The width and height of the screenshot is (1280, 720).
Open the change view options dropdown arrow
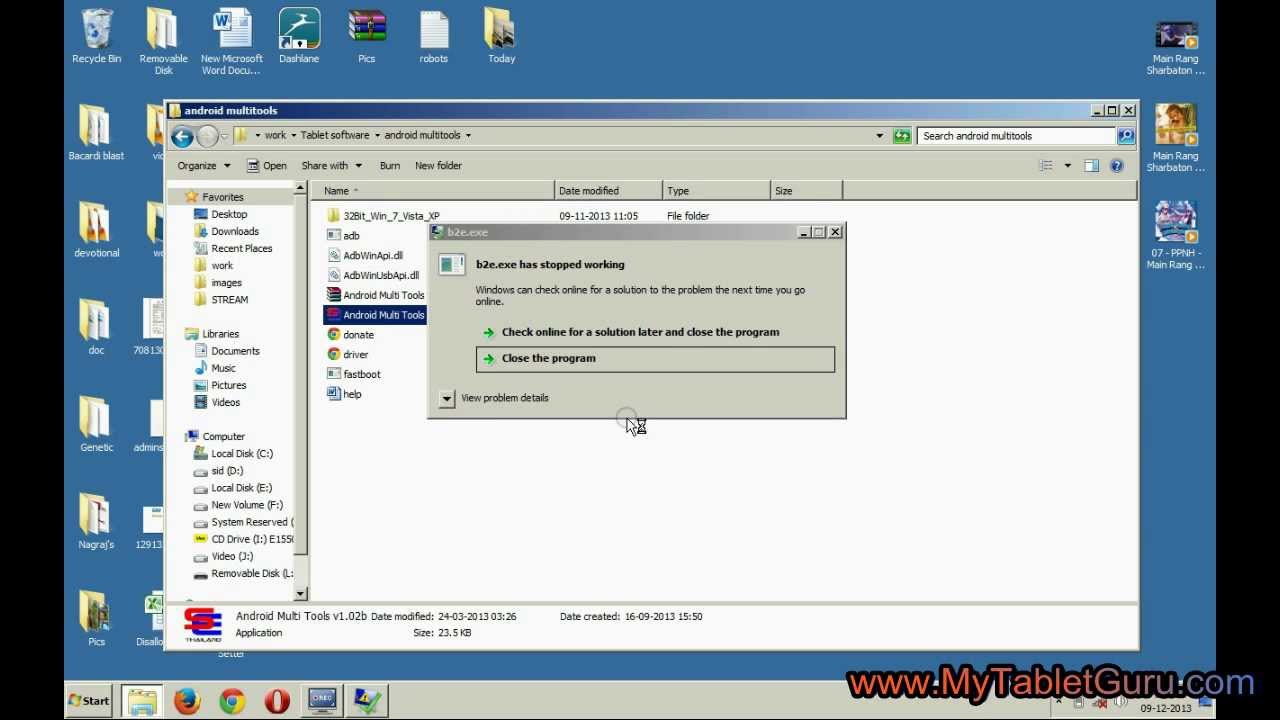point(1067,166)
